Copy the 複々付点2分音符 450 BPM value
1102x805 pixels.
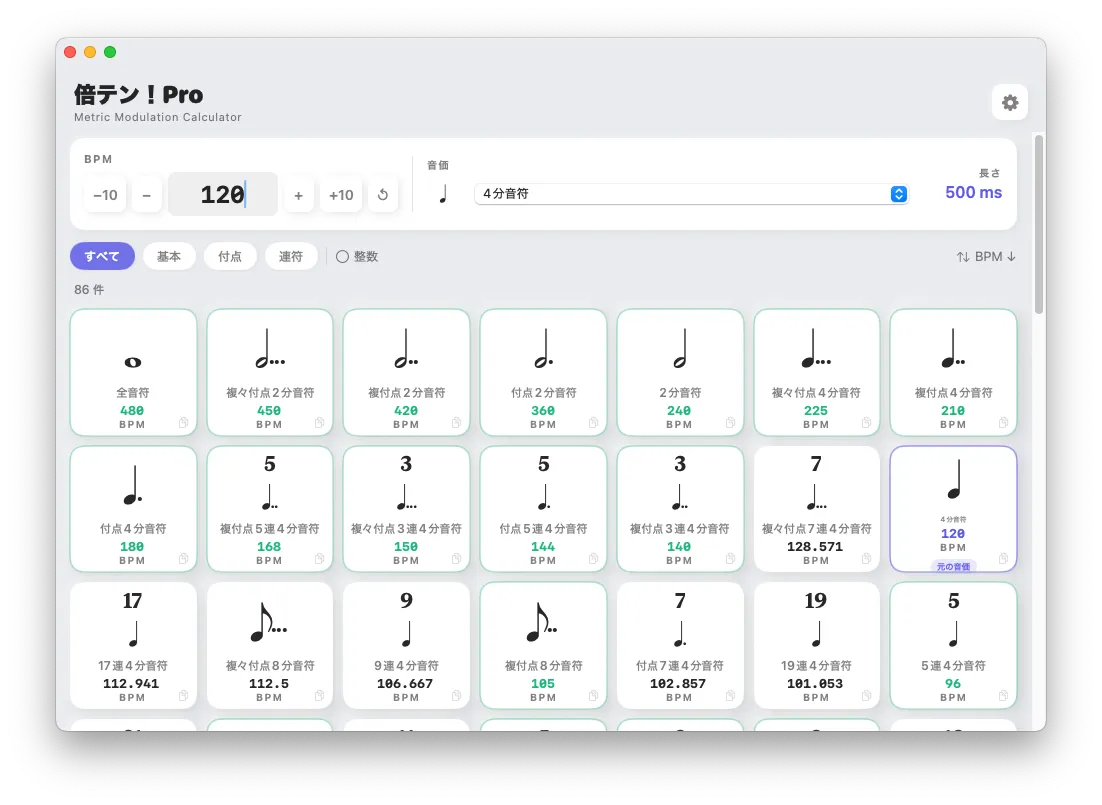320,423
